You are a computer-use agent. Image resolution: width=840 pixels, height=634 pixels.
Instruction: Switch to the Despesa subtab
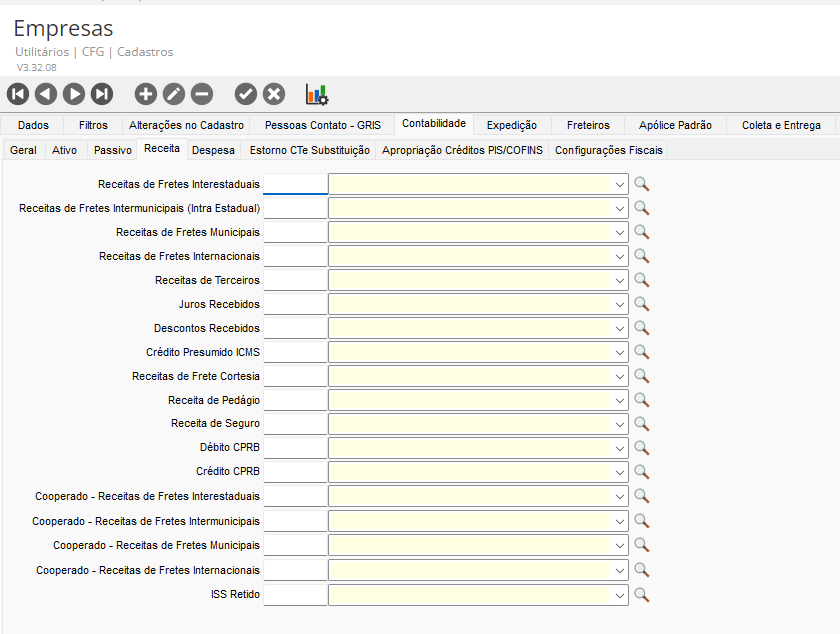coord(213,150)
